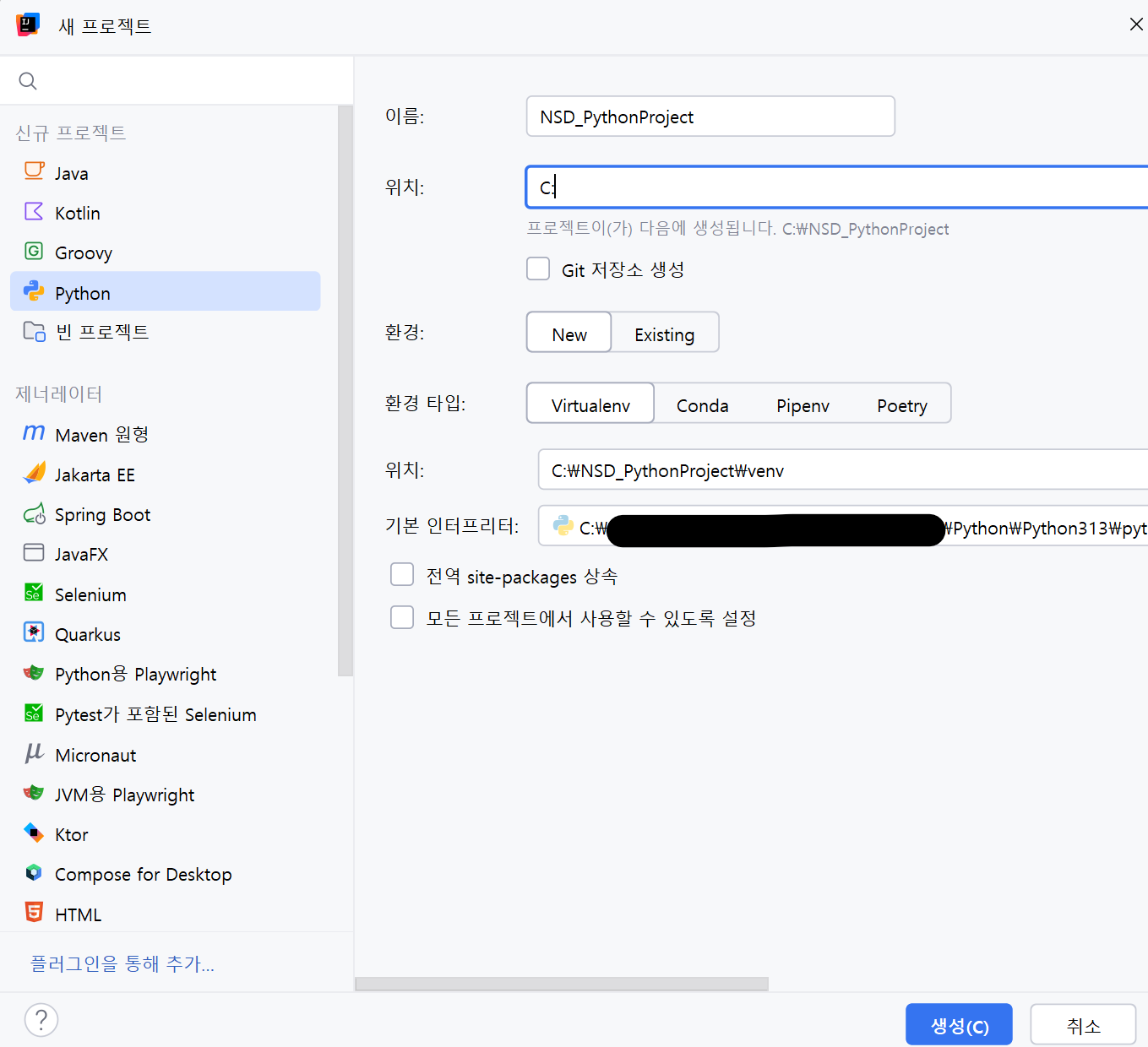Viewport: 1148px width, 1047px height.
Task: Click the IntelliJ IDEA logo in title bar
Action: pos(28,25)
